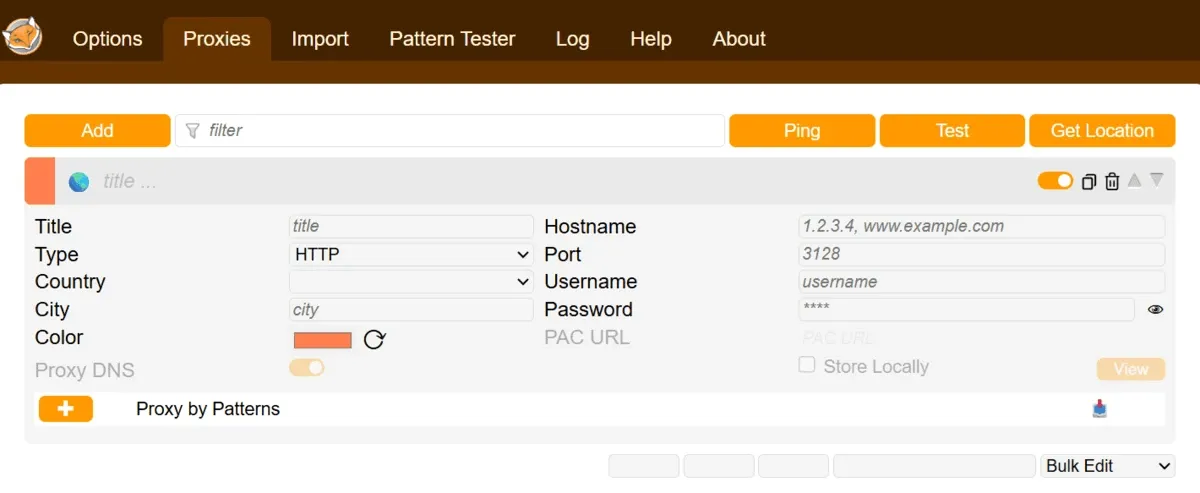Image resolution: width=1200 pixels, height=493 pixels.
Task: Click the Ping button
Action: pyautogui.click(x=802, y=130)
